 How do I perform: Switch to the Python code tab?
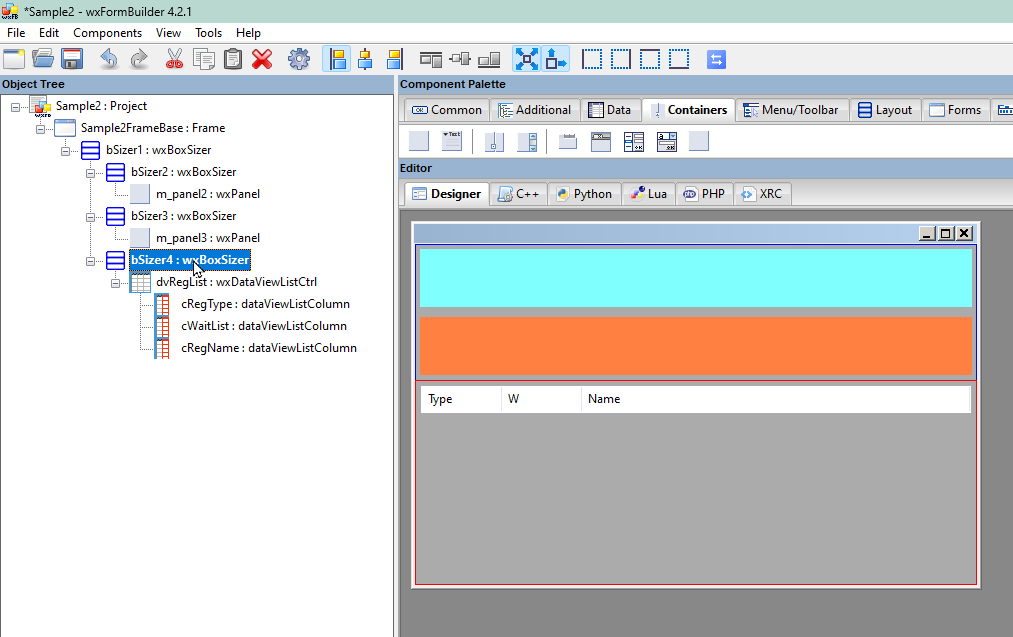[x=585, y=194]
